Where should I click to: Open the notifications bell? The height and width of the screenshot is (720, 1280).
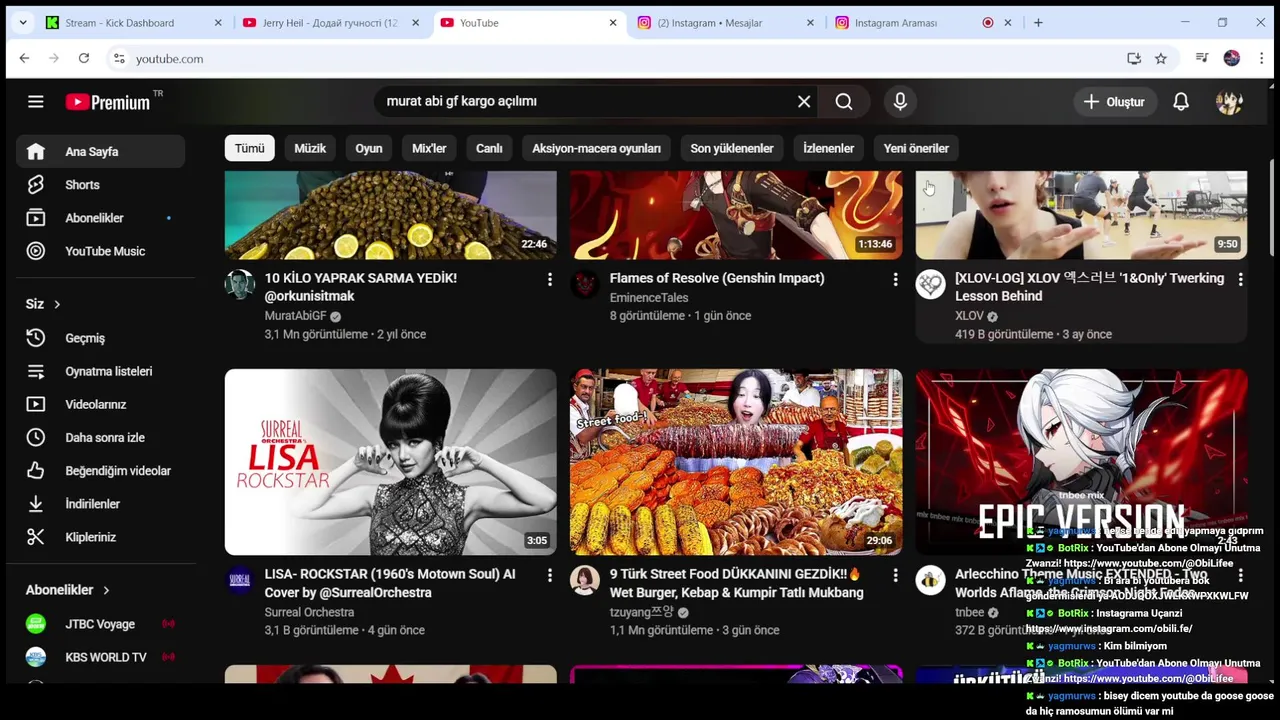tap(1181, 101)
